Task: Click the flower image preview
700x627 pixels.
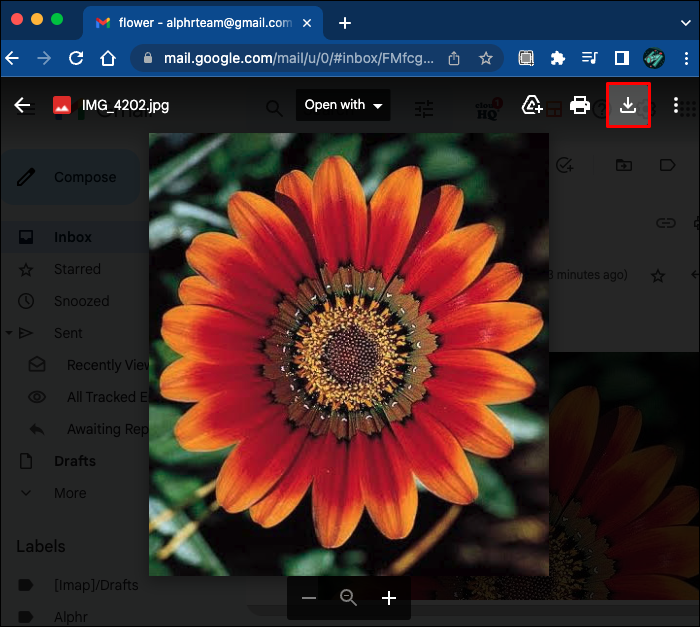Action: click(x=349, y=355)
